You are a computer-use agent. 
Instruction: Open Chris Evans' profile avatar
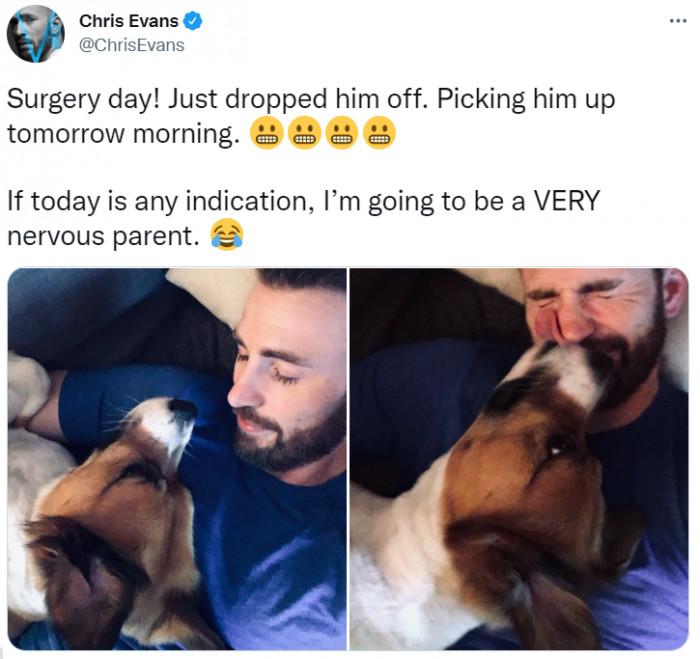[x=36, y=33]
